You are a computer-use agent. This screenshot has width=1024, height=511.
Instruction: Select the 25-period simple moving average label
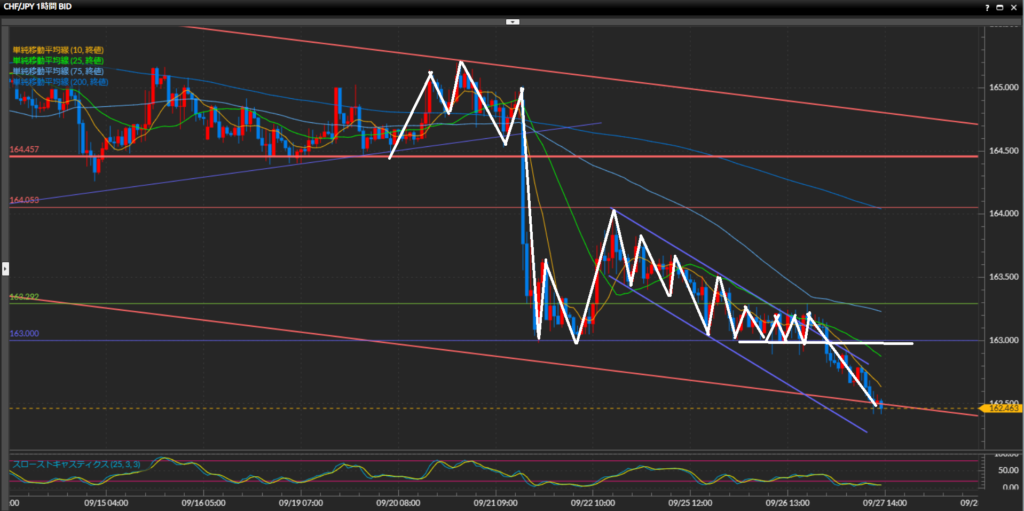point(57,60)
